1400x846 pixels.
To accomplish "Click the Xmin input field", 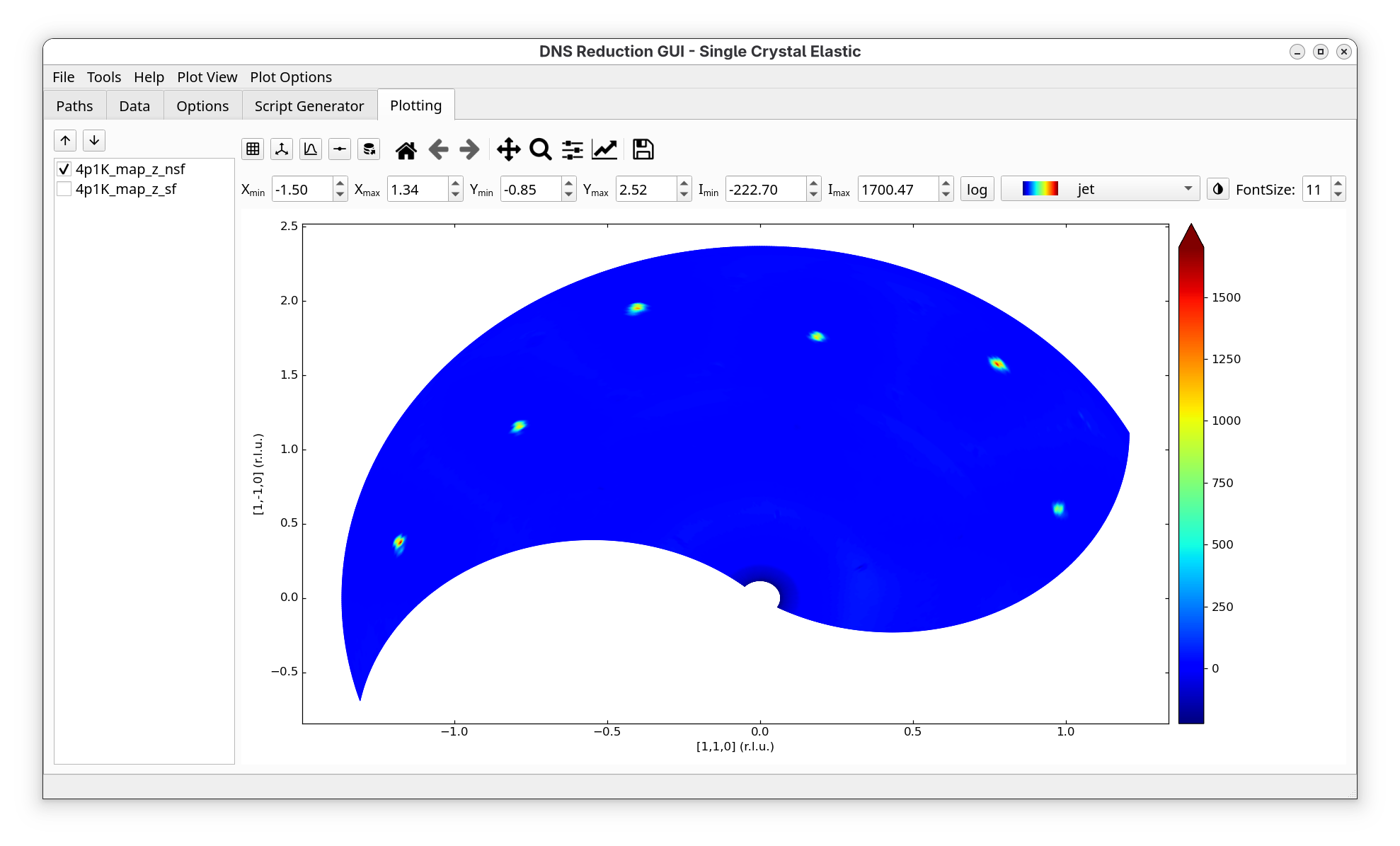I will 302,190.
